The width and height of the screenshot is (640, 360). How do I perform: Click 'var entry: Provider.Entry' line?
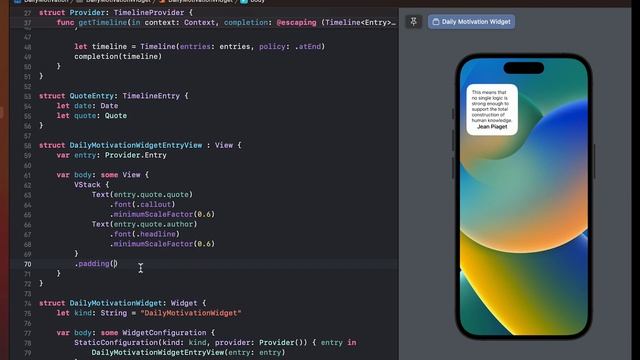coord(111,155)
